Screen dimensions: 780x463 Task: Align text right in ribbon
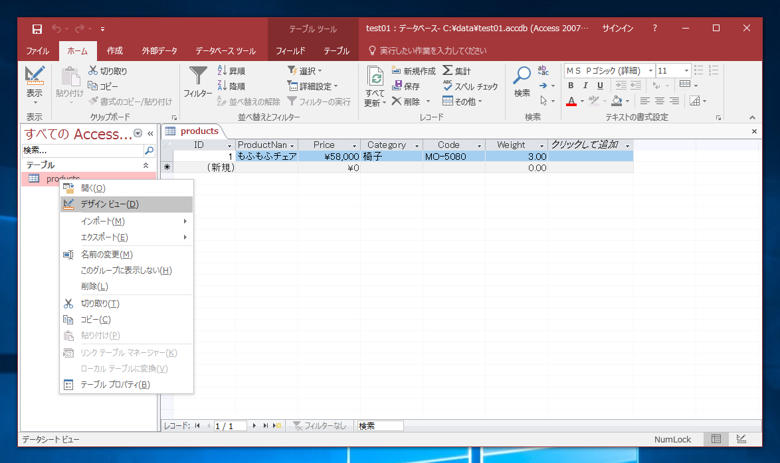[675, 101]
